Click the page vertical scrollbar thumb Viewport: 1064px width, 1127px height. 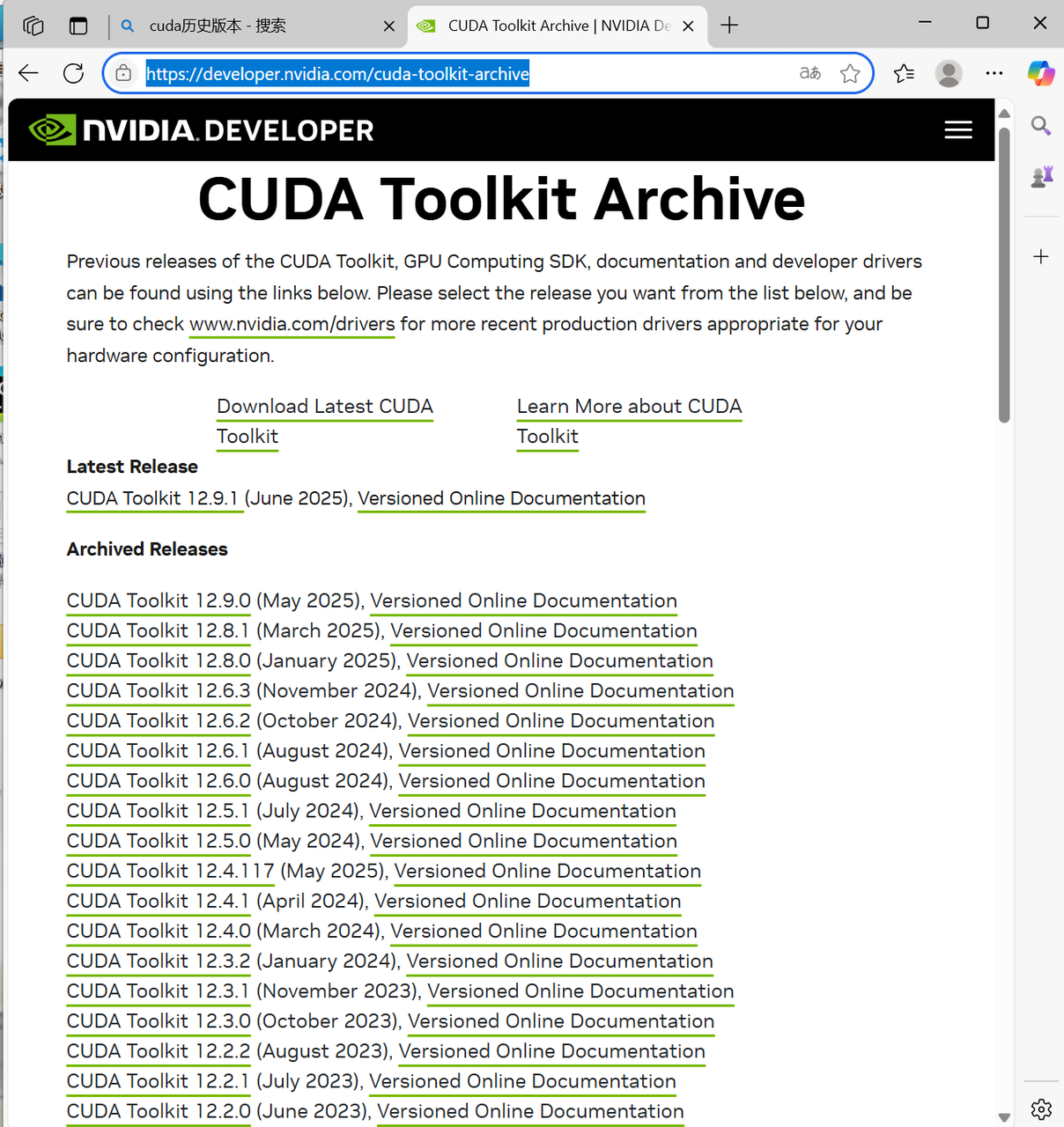[1004, 275]
